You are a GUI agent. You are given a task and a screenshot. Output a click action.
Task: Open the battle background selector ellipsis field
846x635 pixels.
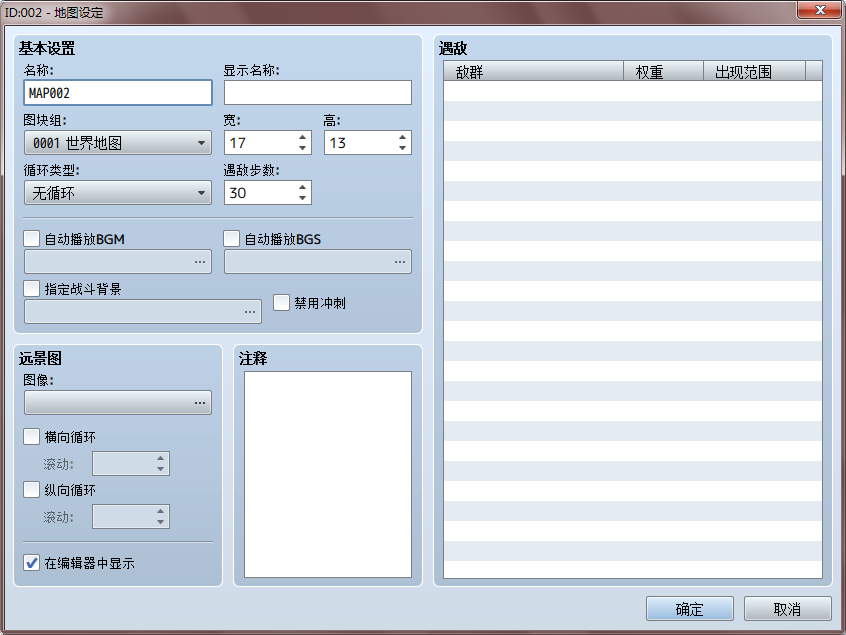click(143, 312)
